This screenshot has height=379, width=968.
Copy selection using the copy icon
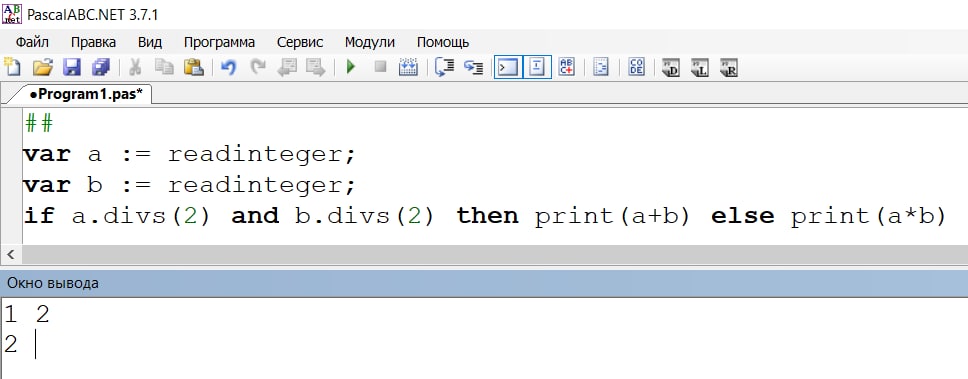click(x=164, y=67)
